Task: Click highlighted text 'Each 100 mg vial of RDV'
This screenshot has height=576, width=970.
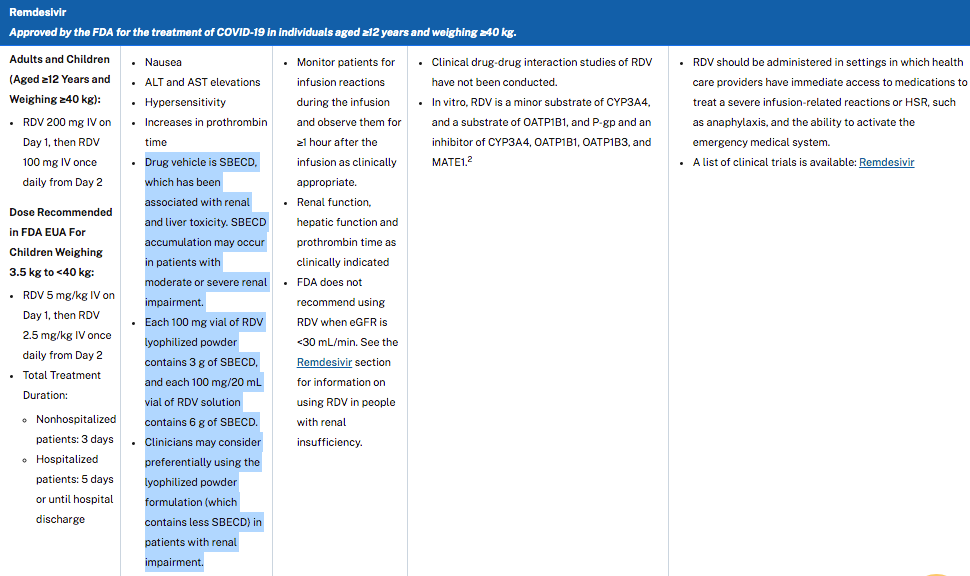Action: [x=204, y=322]
